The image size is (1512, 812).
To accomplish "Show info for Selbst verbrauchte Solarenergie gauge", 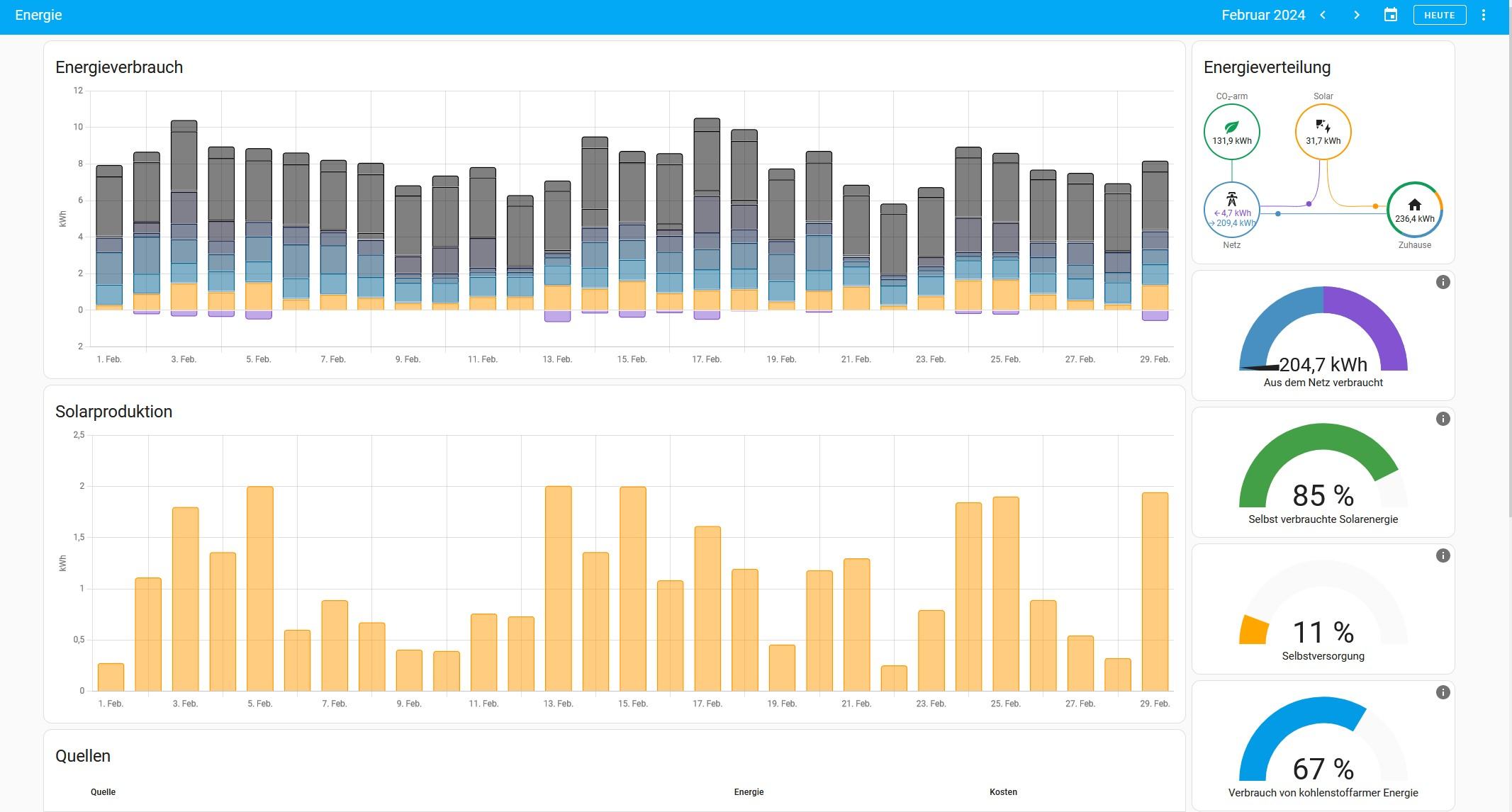I will 1443,419.
